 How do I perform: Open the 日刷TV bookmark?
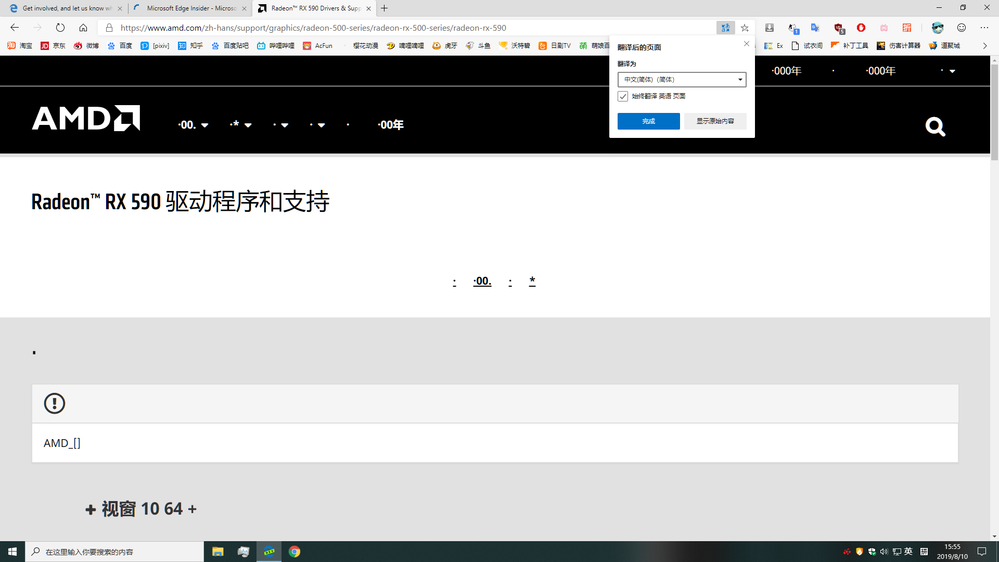pyautogui.click(x=555, y=46)
